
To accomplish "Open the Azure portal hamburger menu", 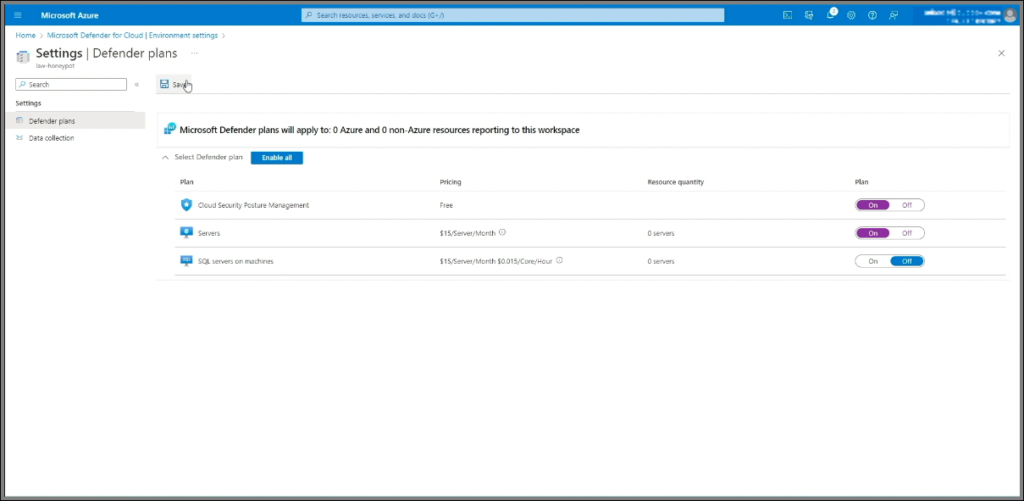I will click(18, 15).
